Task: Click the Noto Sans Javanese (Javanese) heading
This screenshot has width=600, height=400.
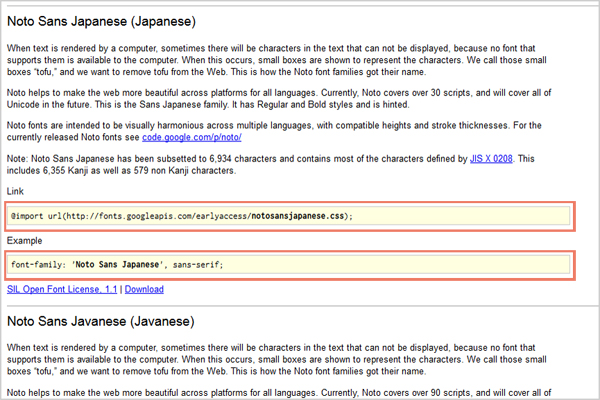Action: [x=101, y=321]
